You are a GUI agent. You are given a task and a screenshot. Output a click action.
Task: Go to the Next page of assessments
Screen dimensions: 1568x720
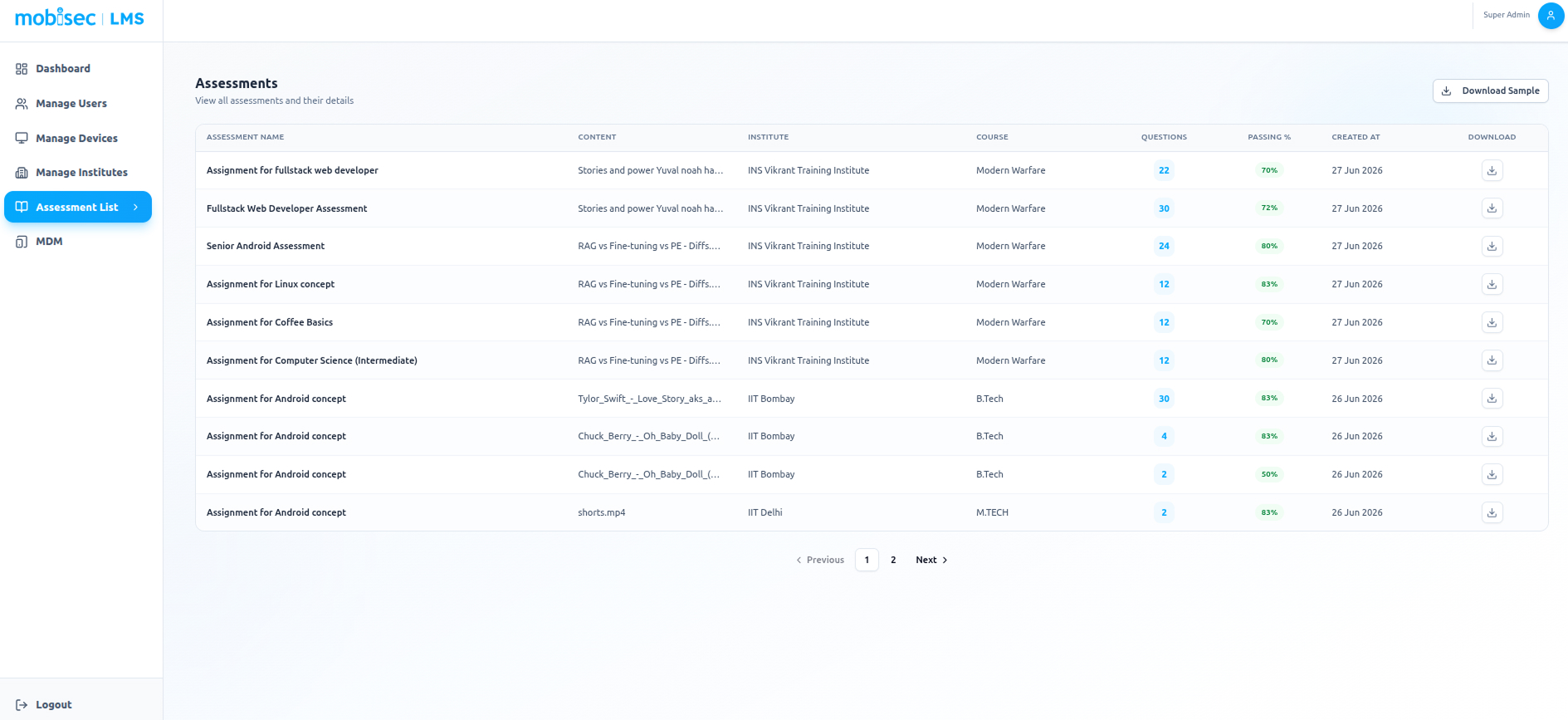pyautogui.click(x=931, y=560)
